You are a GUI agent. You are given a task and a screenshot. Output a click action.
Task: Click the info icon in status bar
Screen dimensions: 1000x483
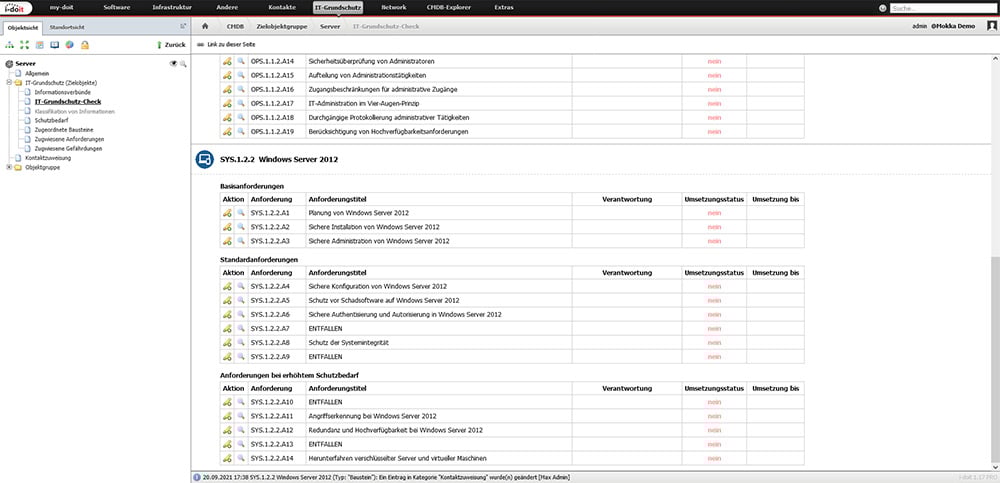click(x=196, y=477)
